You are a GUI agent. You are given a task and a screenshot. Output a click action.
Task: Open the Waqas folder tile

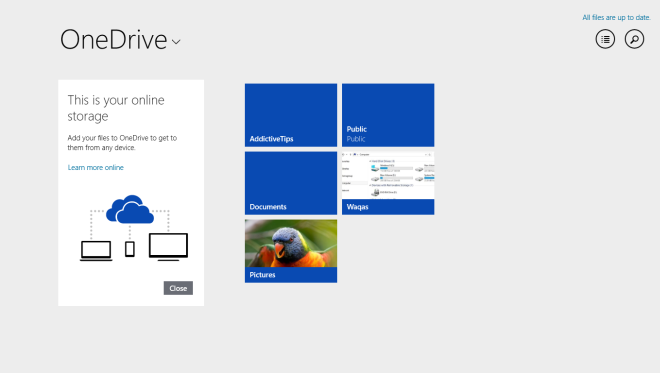[388, 183]
